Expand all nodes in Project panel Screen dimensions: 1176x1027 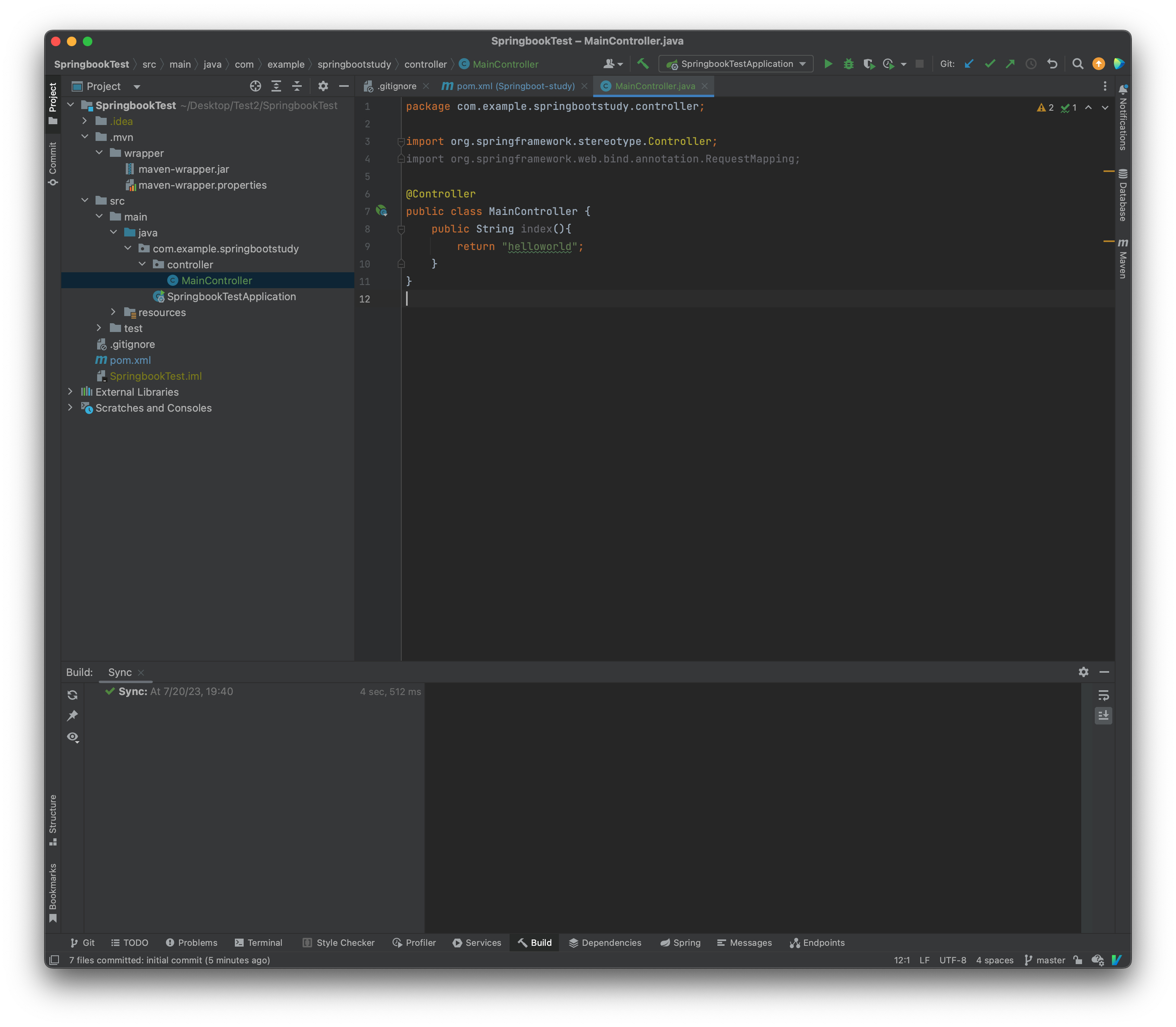pyautogui.click(x=276, y=86)
